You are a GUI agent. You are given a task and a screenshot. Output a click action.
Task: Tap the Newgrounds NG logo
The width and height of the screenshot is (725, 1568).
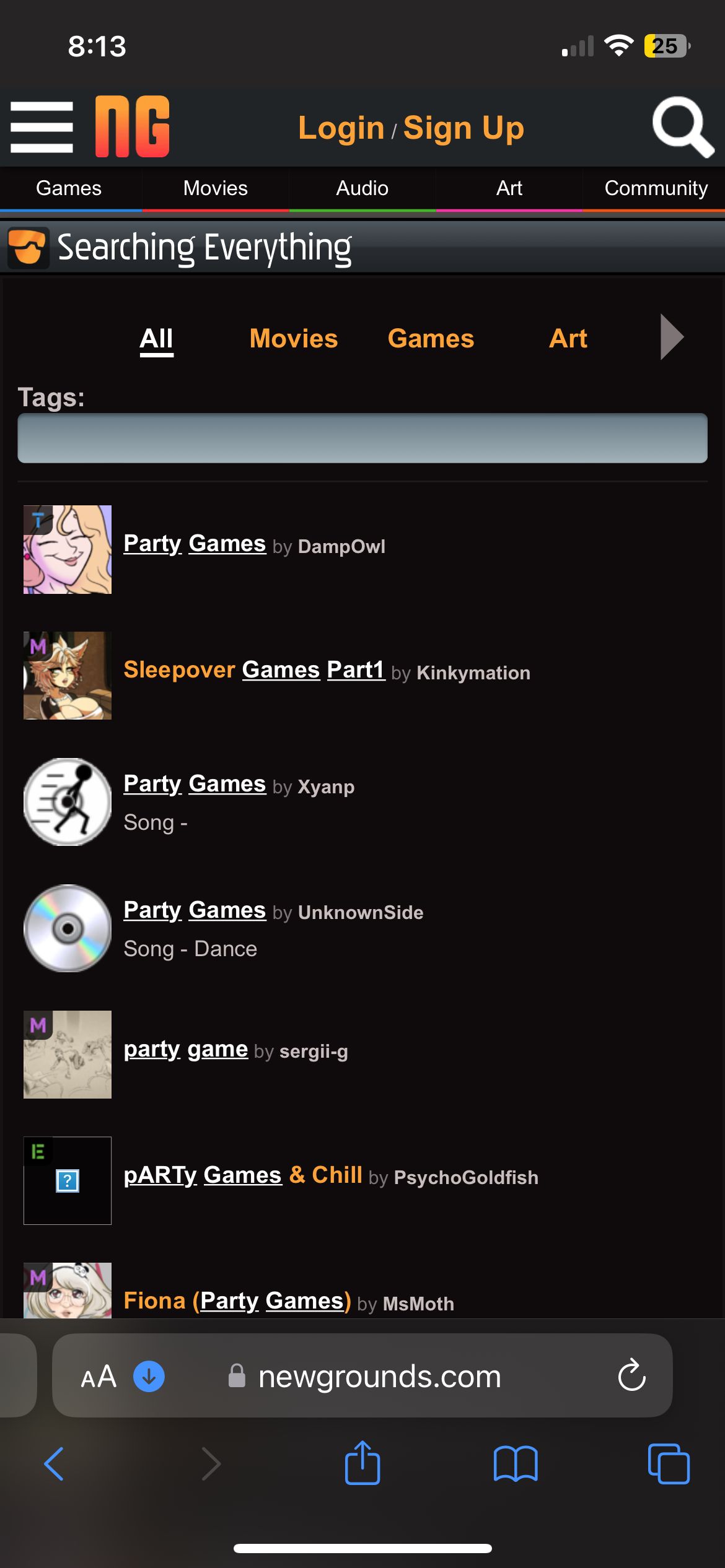132,126
